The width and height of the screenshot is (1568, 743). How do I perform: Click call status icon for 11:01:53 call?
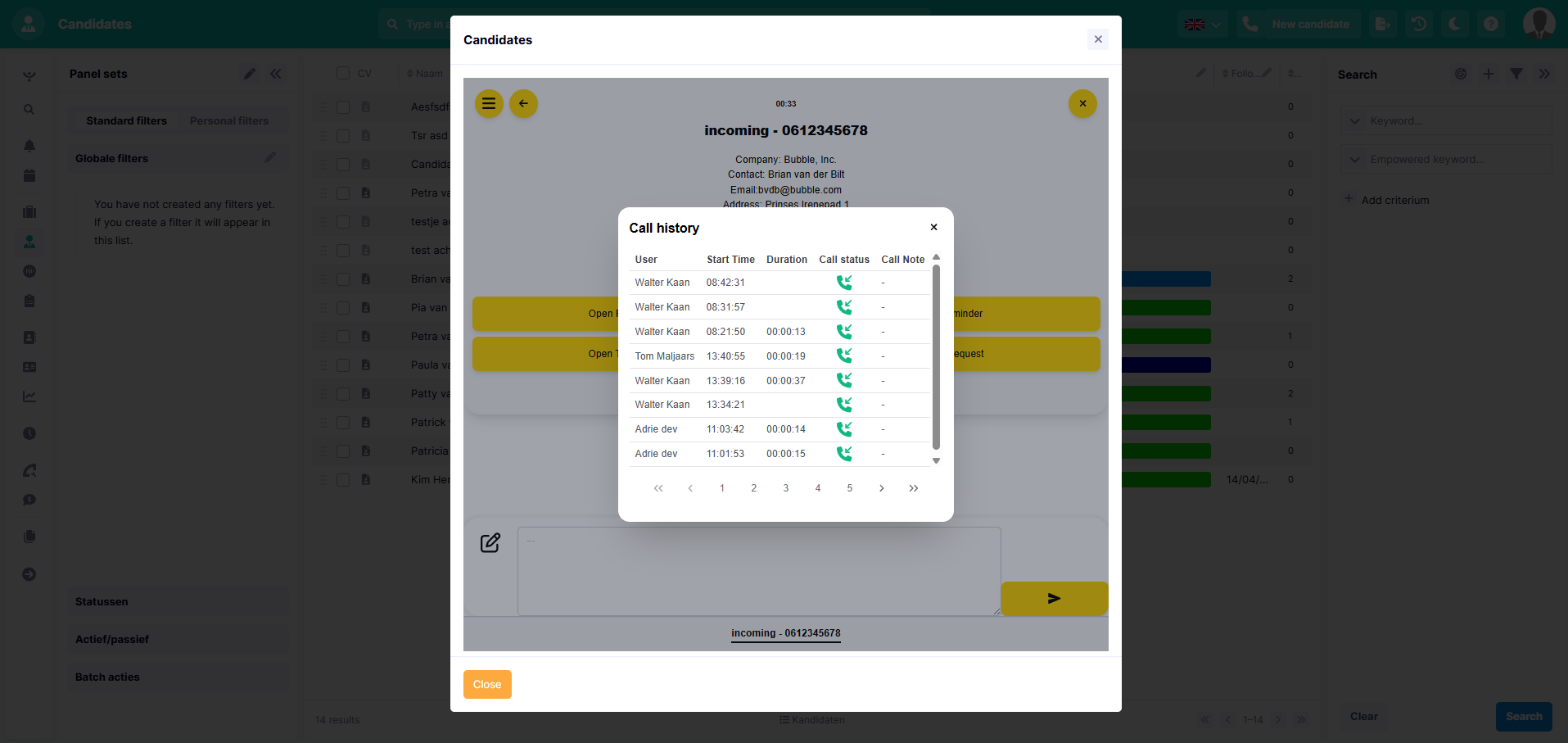[x=843, y=454]
